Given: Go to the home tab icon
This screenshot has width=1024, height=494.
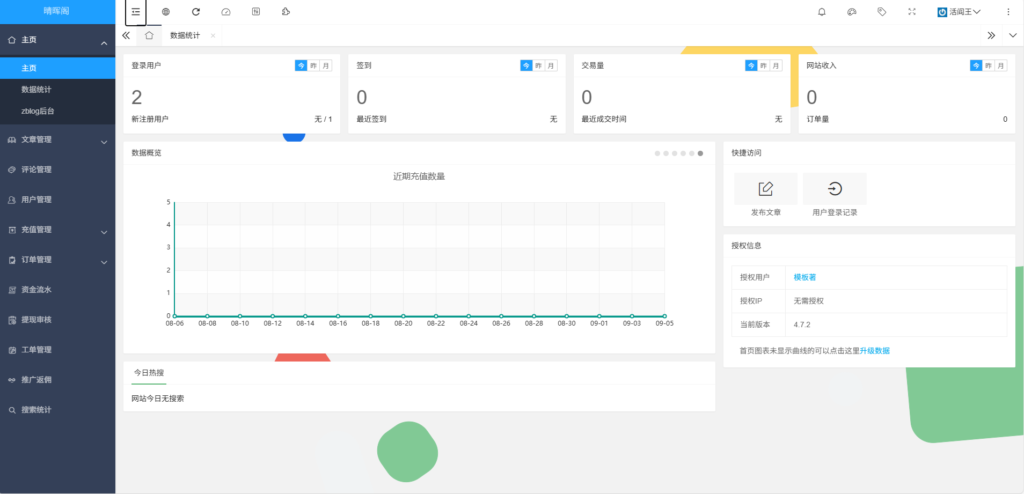Looking at the screenshot, I should click(x=149, y=35).
